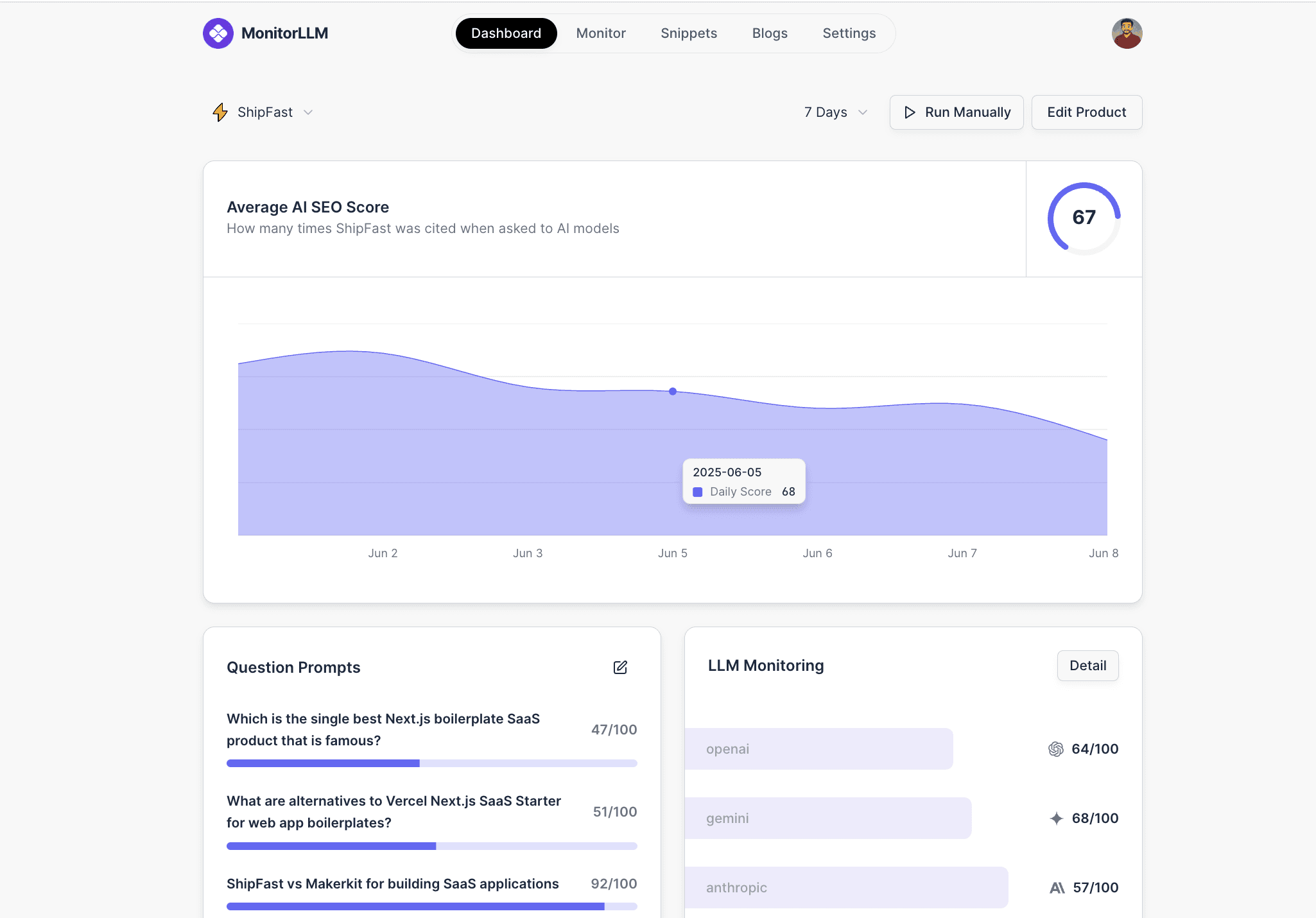Click the '68/100' gemini score
The width and height of the screenshot is (1316, 918).
coord(1095,818)
